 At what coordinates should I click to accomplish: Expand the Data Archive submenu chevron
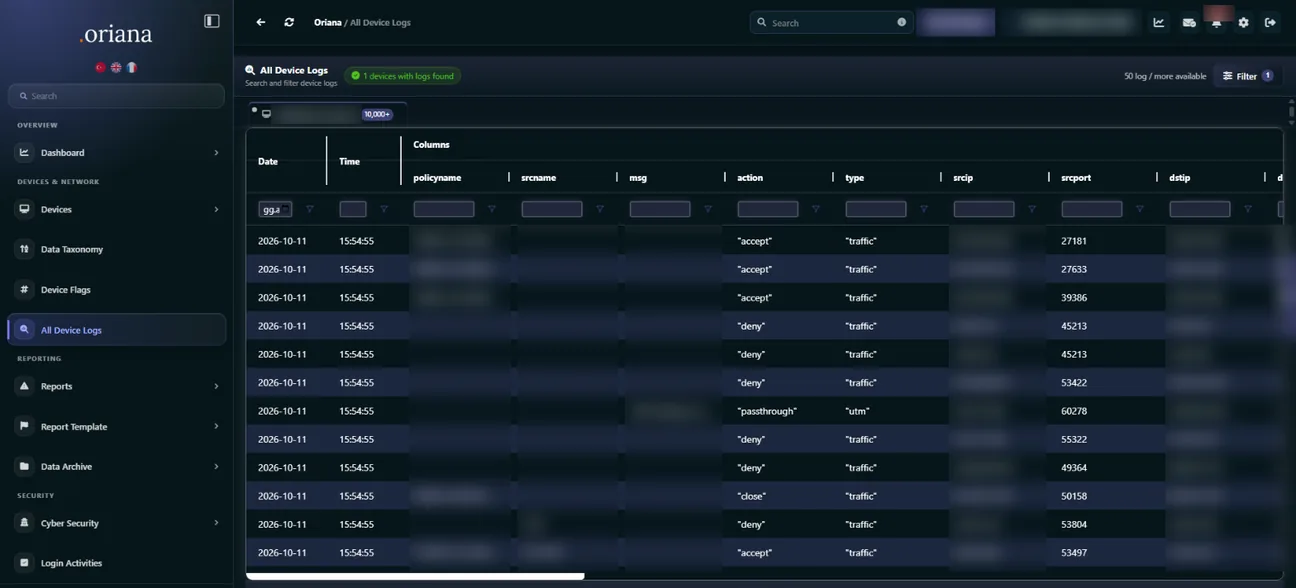216,466
